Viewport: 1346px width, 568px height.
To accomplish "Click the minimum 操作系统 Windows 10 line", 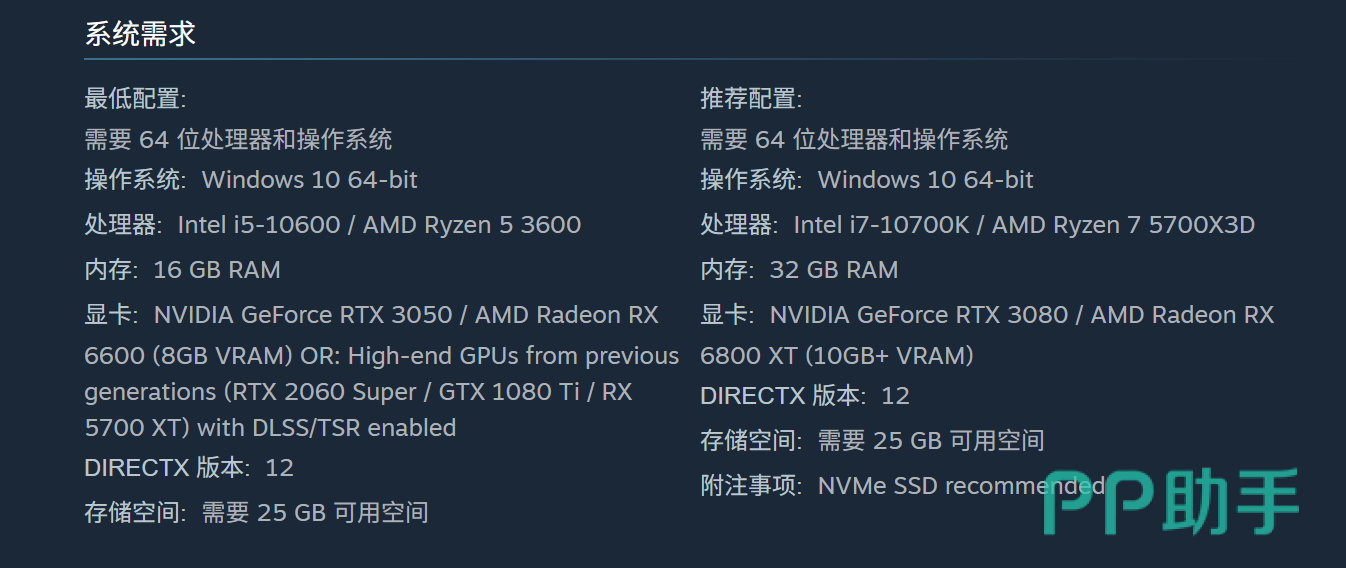I will pos(251,180).
